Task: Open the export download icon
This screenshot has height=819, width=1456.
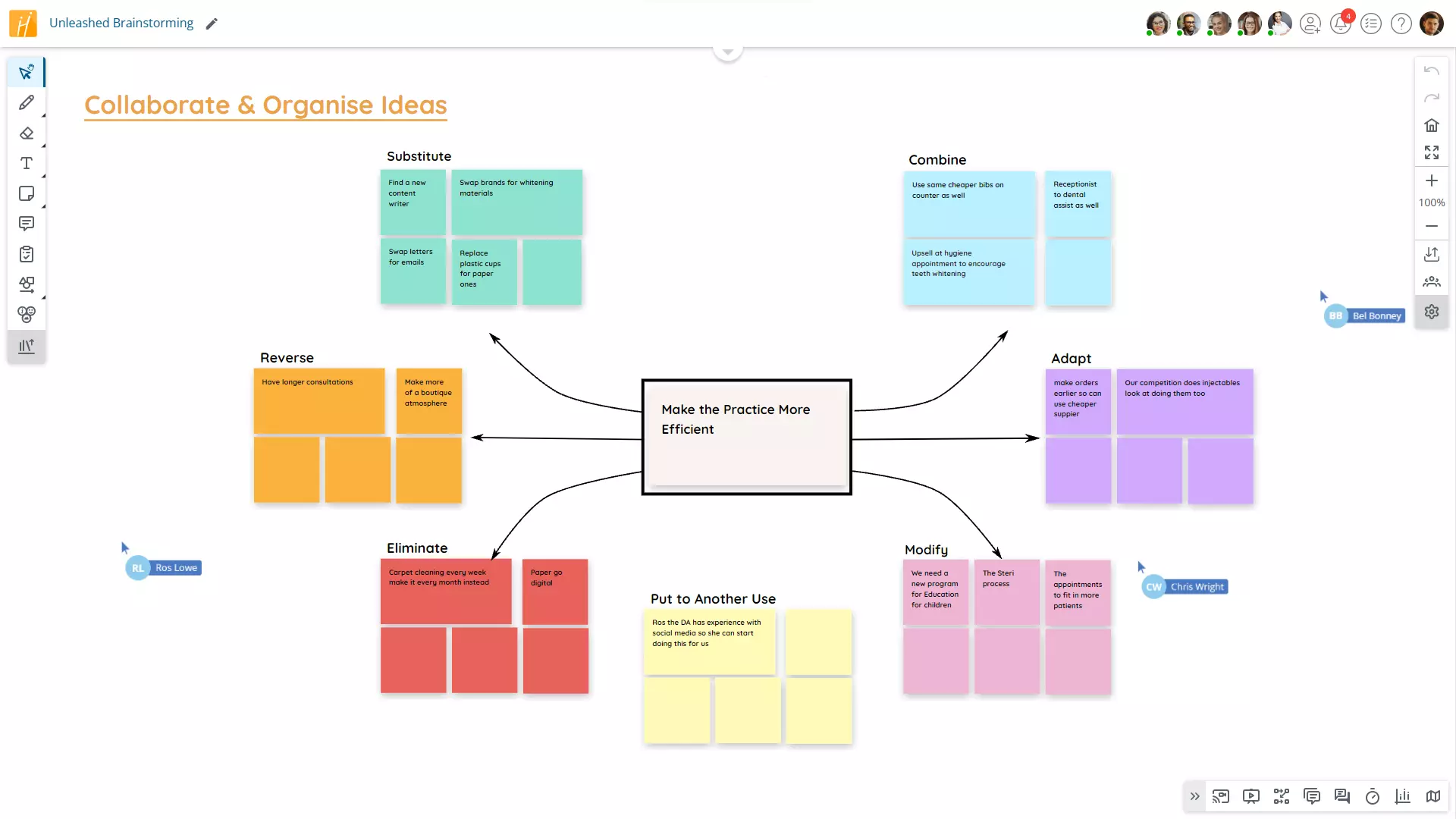Action: (x=1432, y=254)
